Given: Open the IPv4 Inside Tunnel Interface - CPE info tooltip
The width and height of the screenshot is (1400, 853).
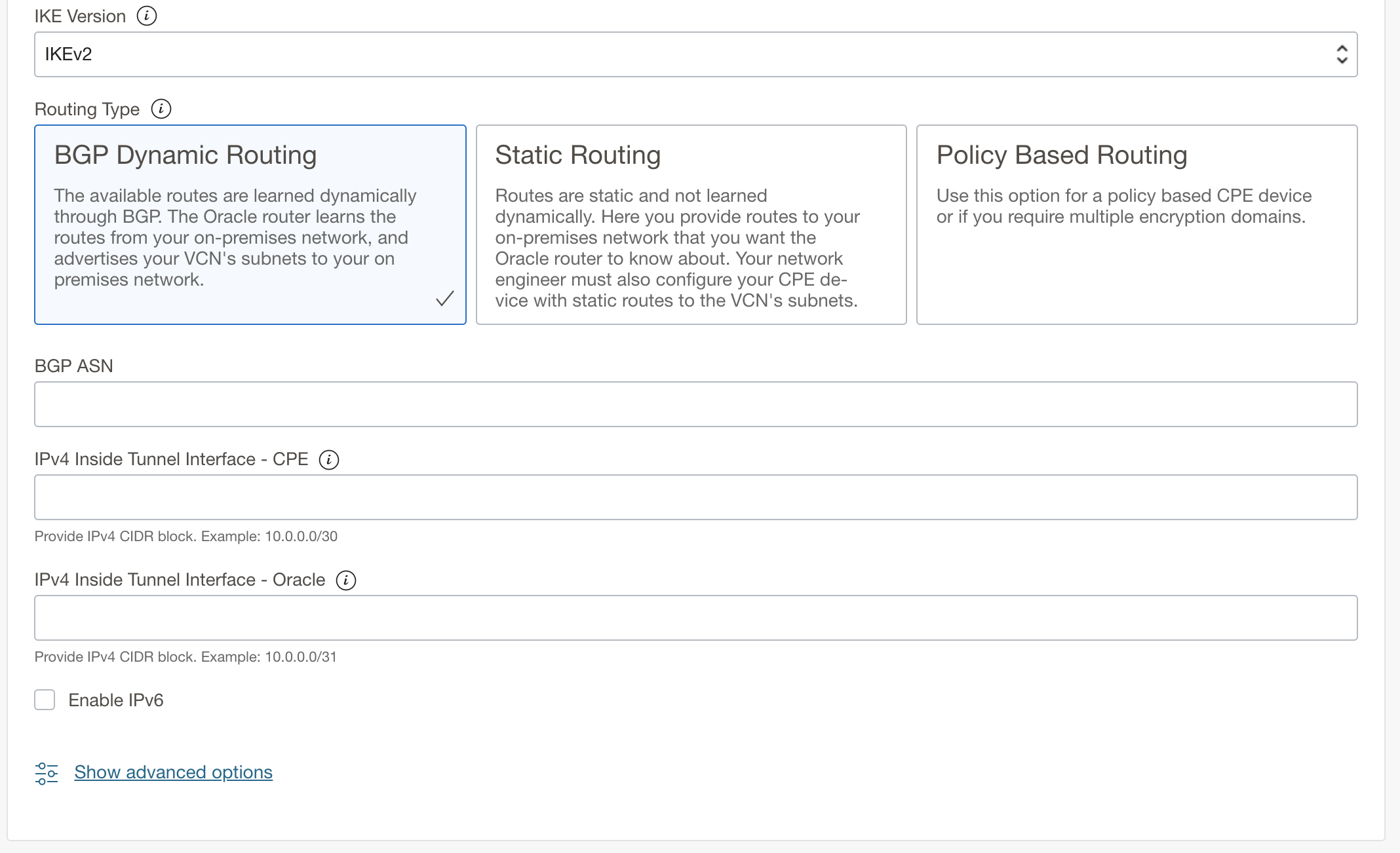Looking at the screenshot, I should [329, 460].
